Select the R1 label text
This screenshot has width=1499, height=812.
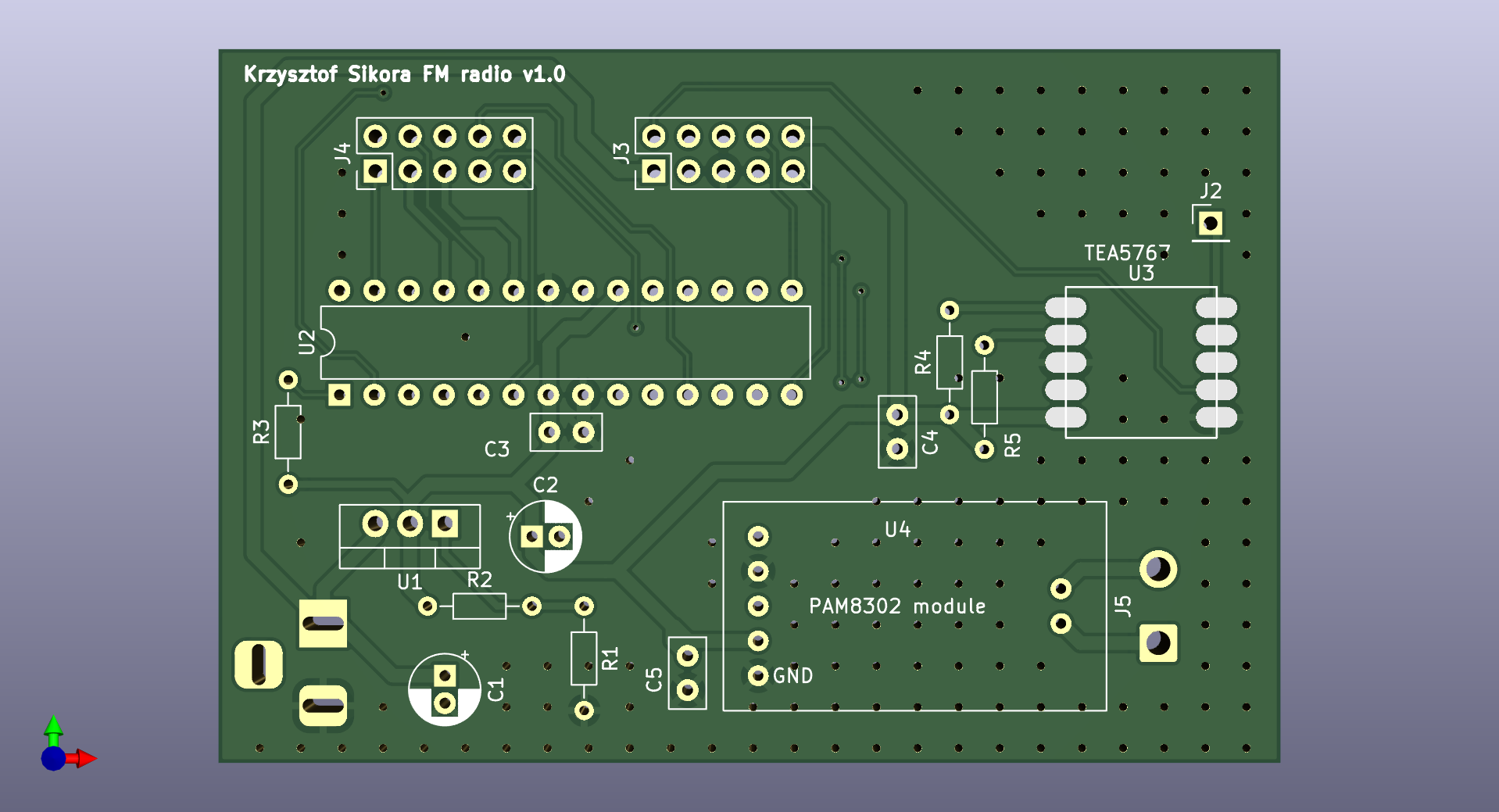click(x=610, y=659)
